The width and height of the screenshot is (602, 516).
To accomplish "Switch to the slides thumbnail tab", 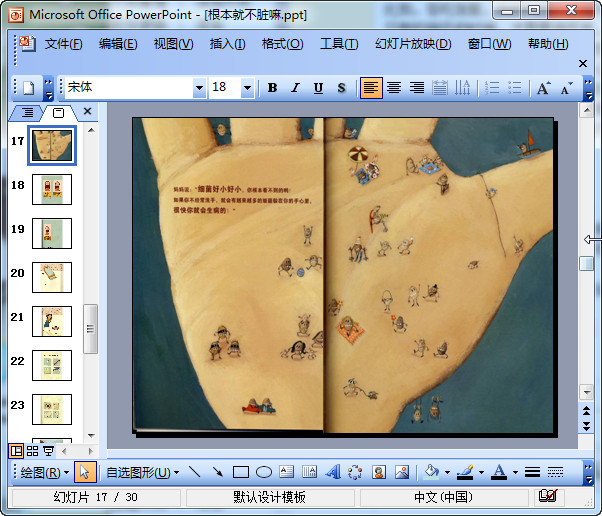I will click(58, 112).
